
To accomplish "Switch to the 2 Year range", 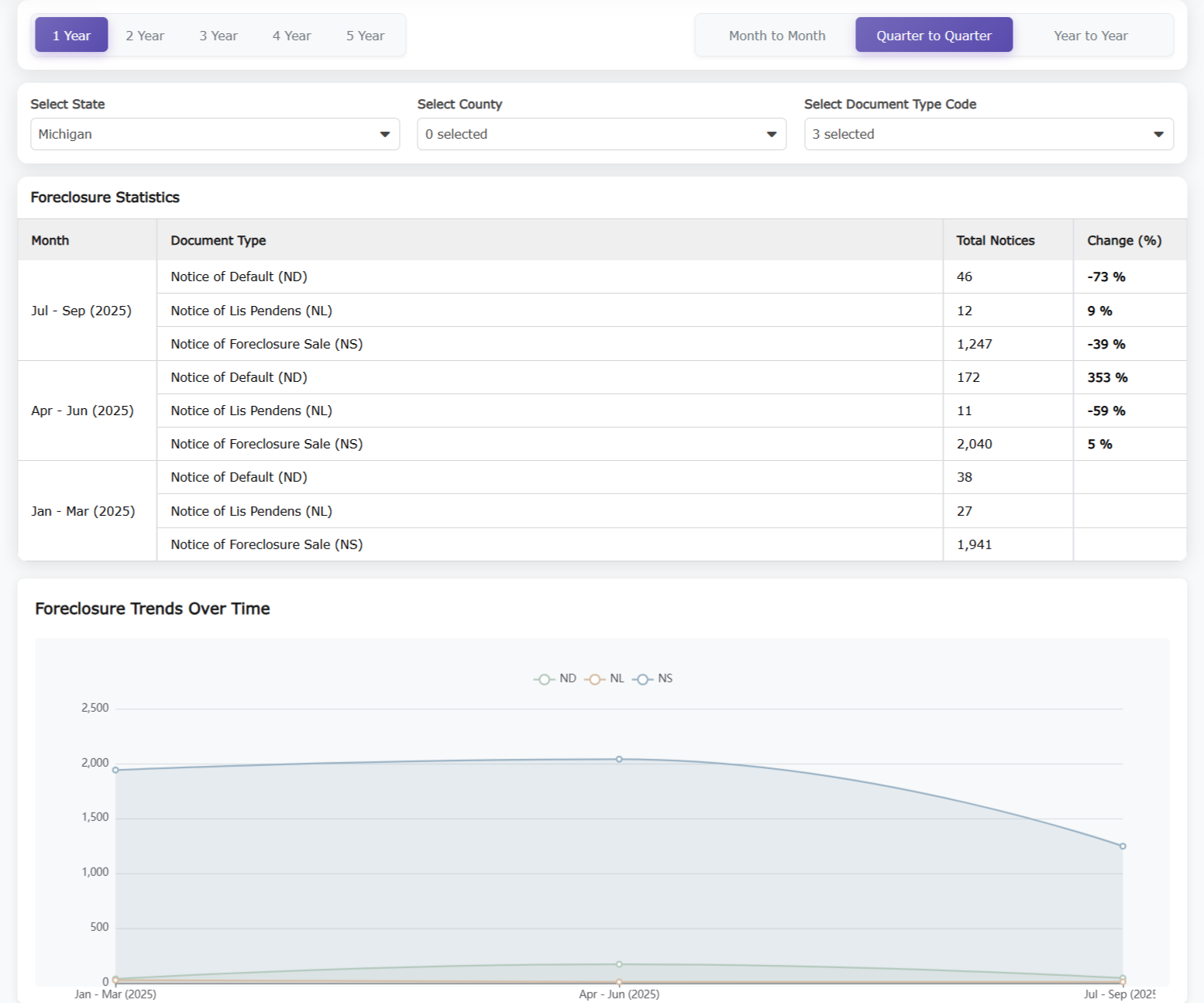I will 145,36.
